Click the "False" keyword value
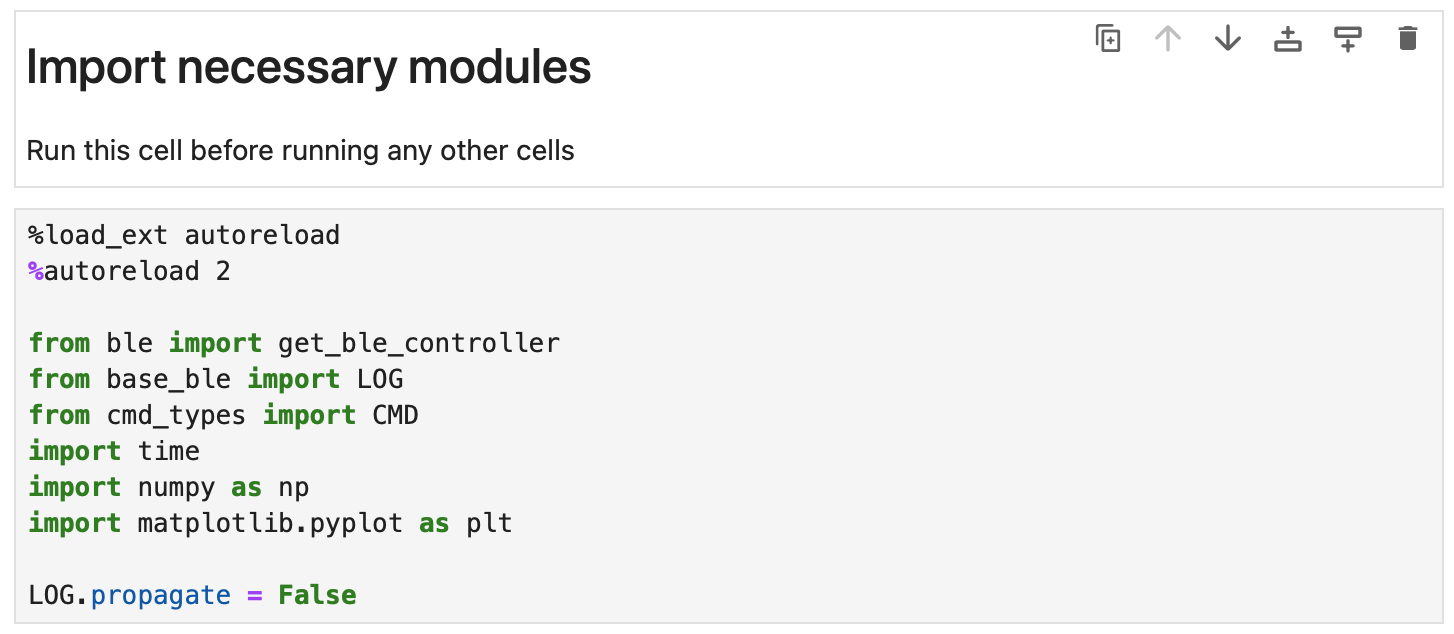Viewport: 1454px width, 634px height. coord(317,596)
